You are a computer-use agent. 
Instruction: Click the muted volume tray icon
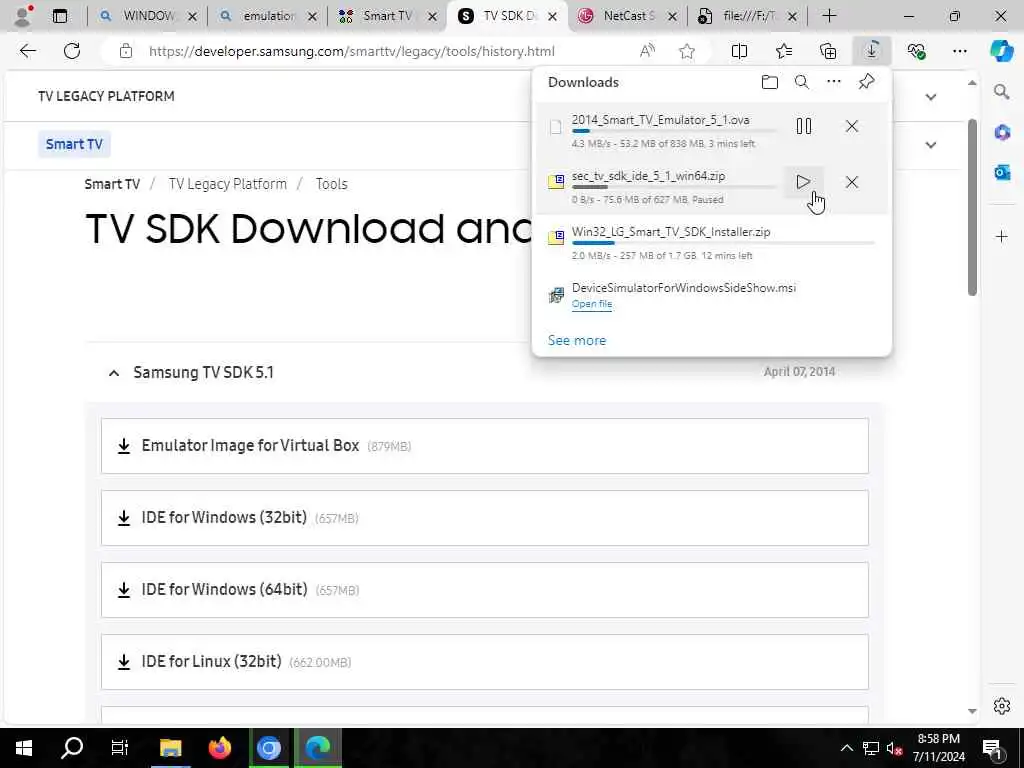[x=895, y=748]
